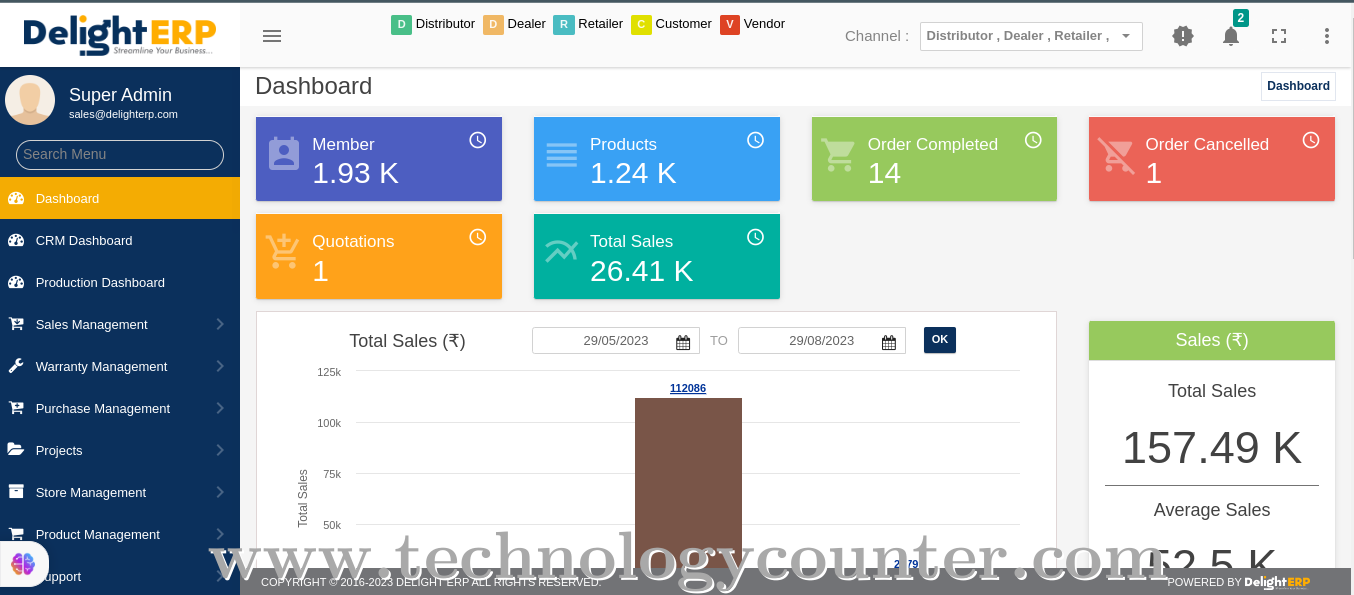Open the vertical three-dots options menu
Viewport: 1354px width, 595px height.
point(1327,36)
